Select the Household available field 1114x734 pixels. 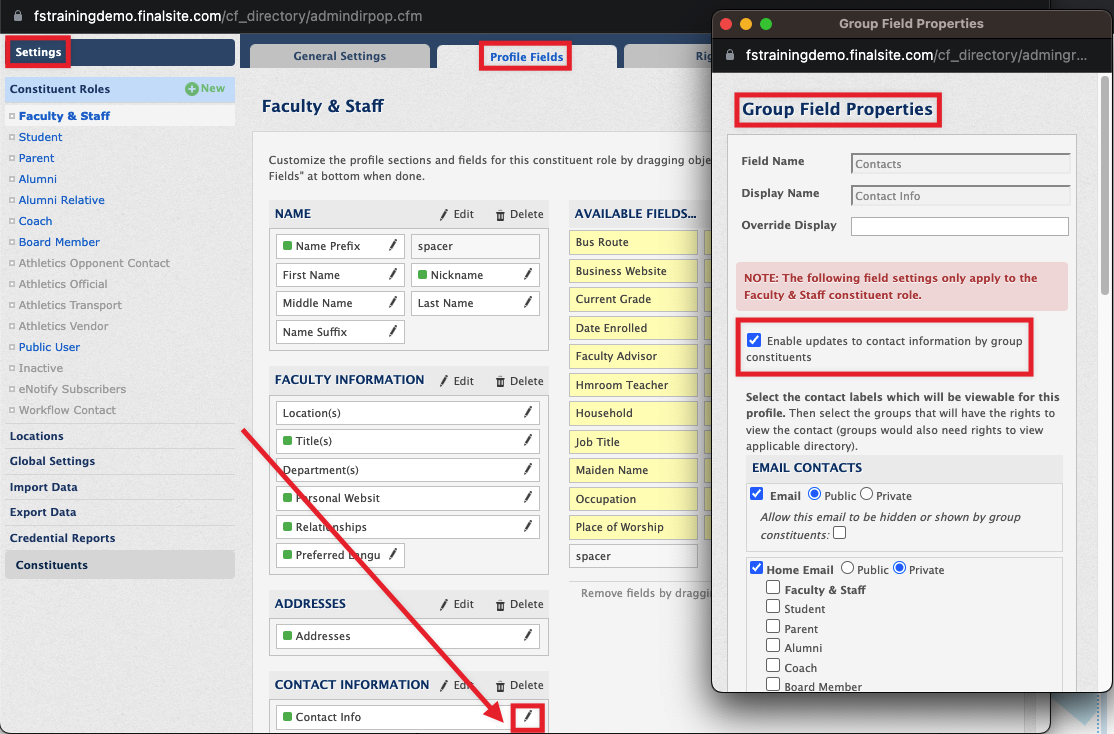click(632, 413)
